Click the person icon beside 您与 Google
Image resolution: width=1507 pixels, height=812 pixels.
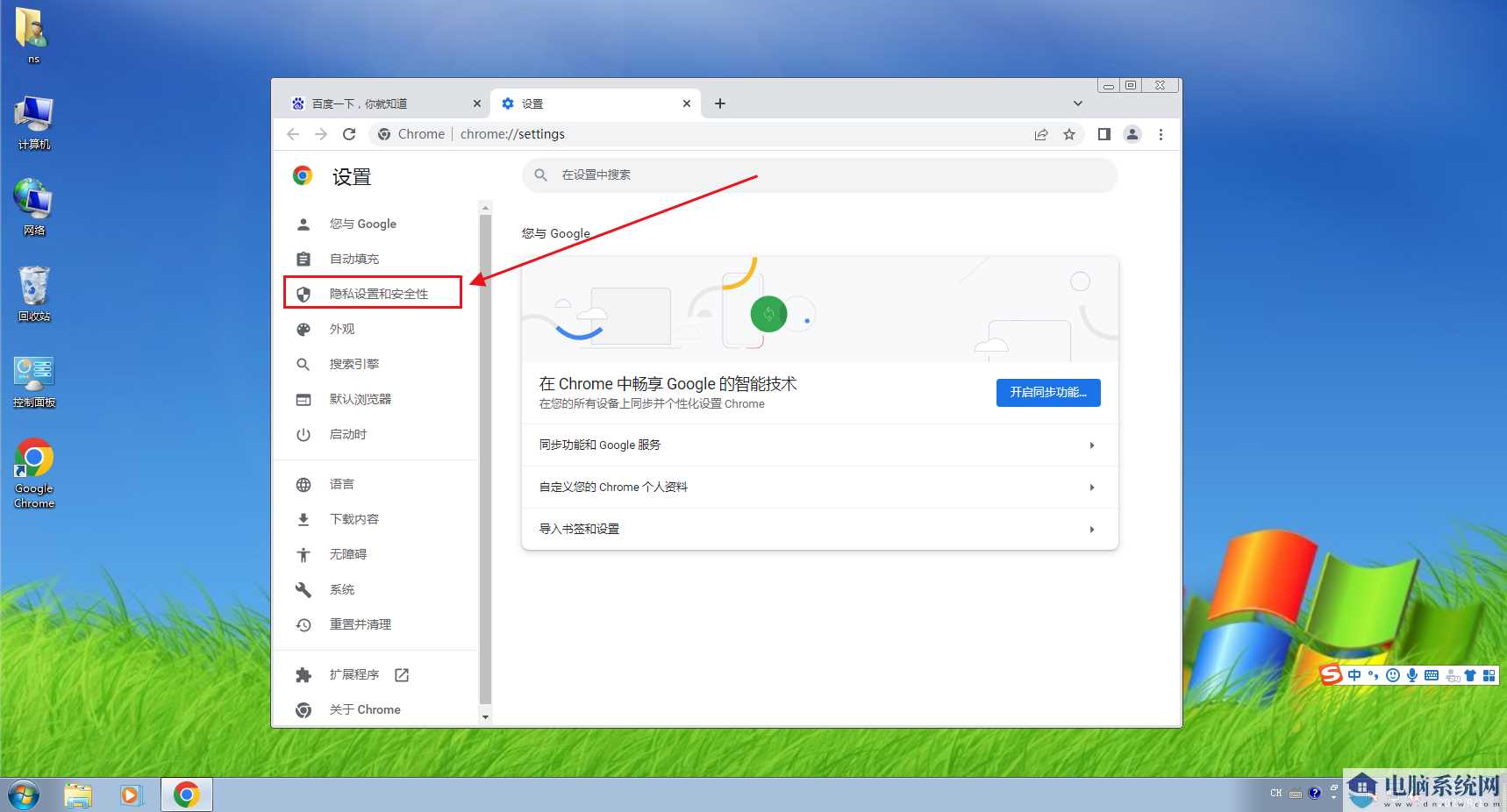tap(304, 224)
